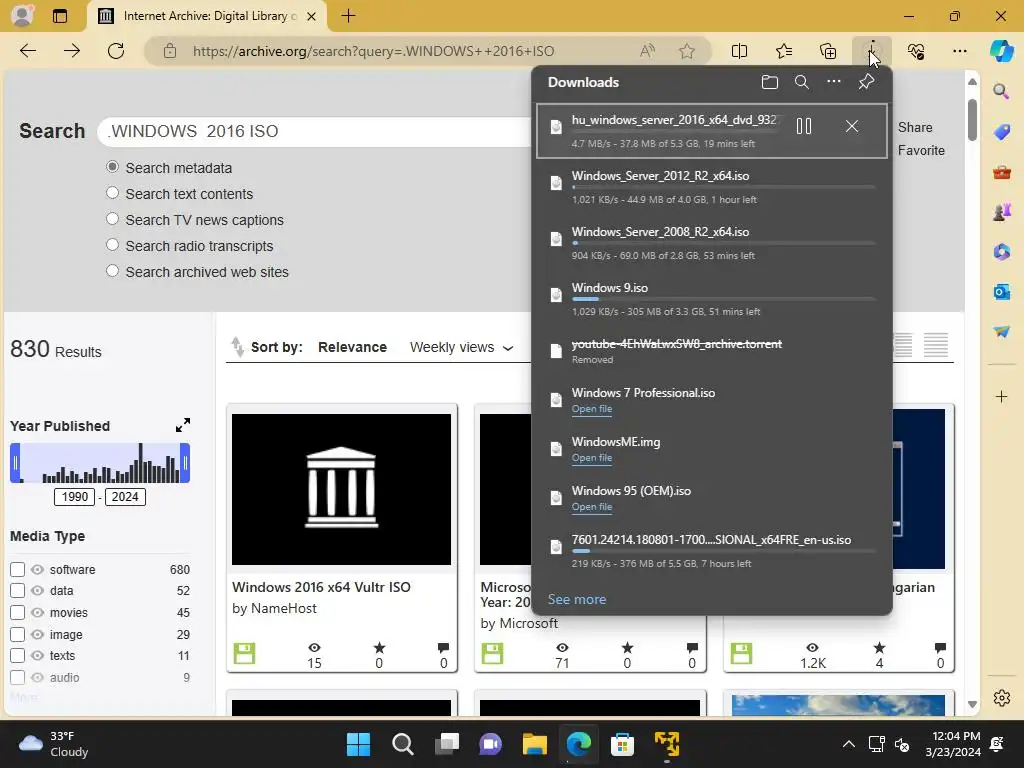This screenshot has height=768, width=1024.
Task: Check the image media type box
Action: click(x=18, y=634)
